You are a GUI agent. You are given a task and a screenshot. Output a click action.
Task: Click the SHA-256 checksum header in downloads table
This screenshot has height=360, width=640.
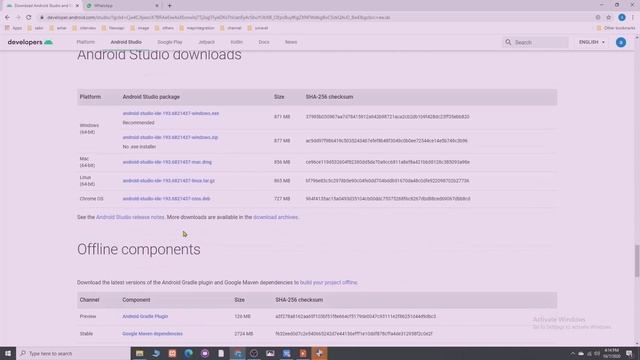coord(329,97)
